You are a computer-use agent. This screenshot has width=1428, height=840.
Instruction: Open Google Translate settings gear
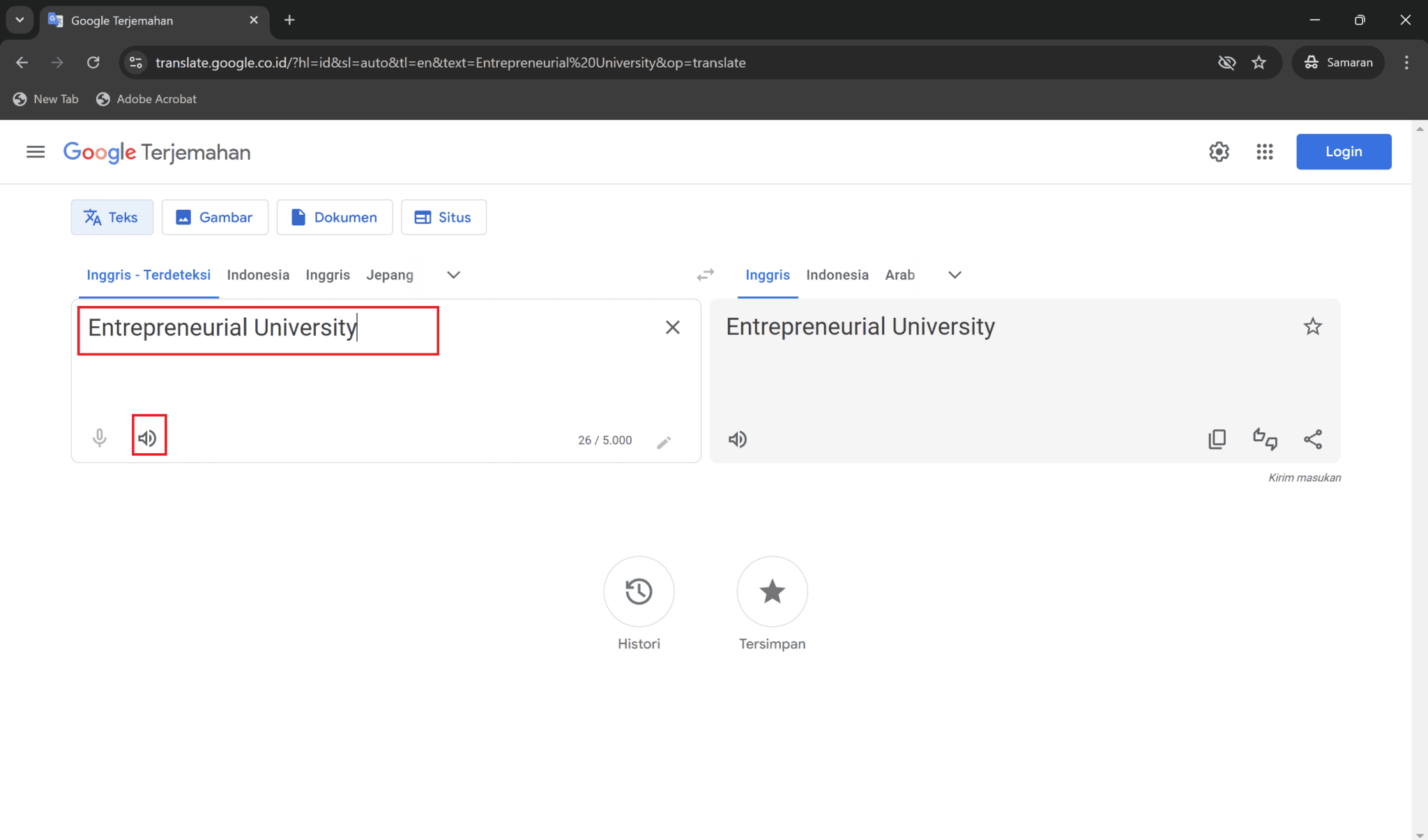click(x=1220, y=151)
